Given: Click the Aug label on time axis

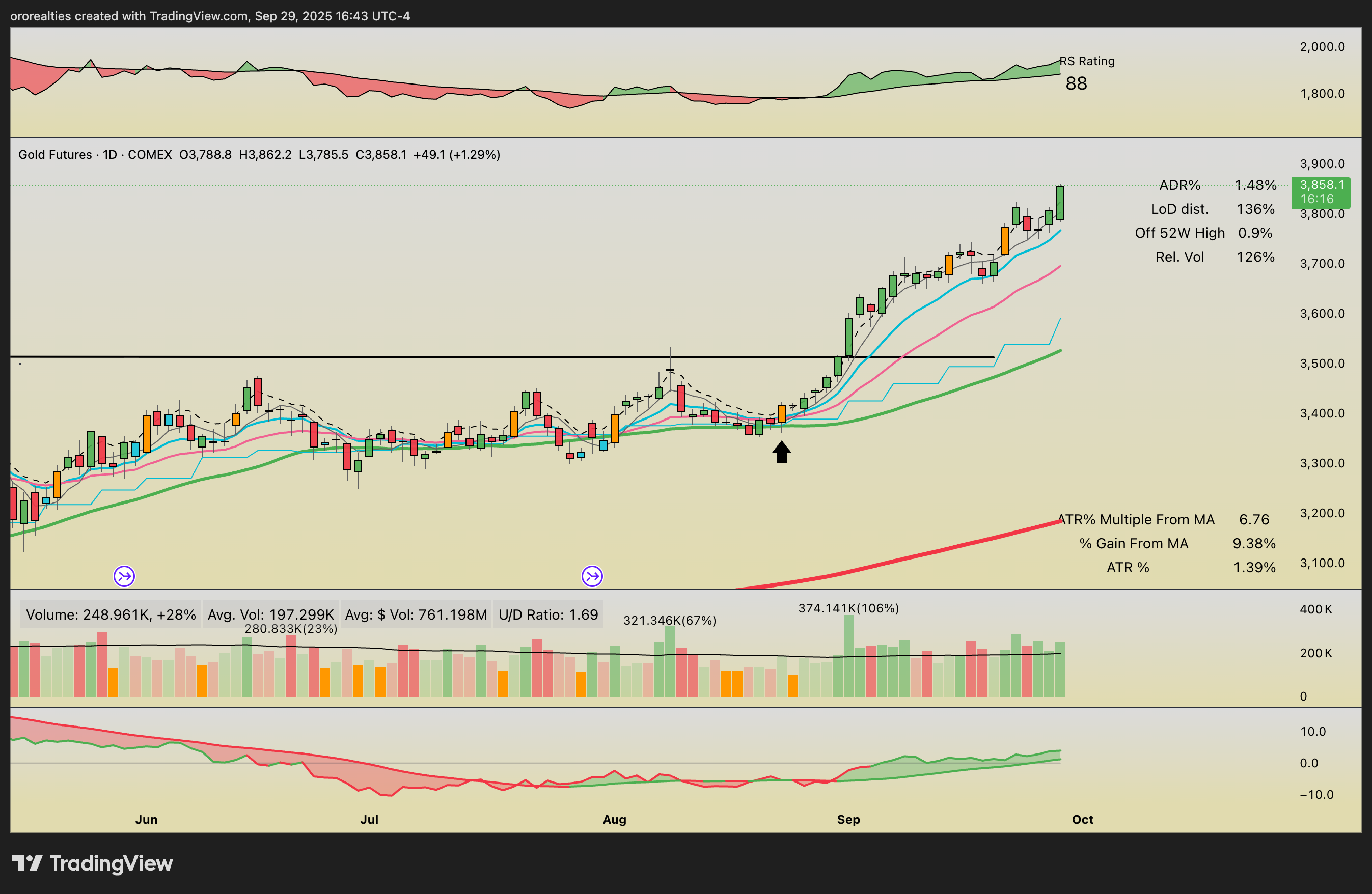Looking at the screenshot, I should coord(614,819).
